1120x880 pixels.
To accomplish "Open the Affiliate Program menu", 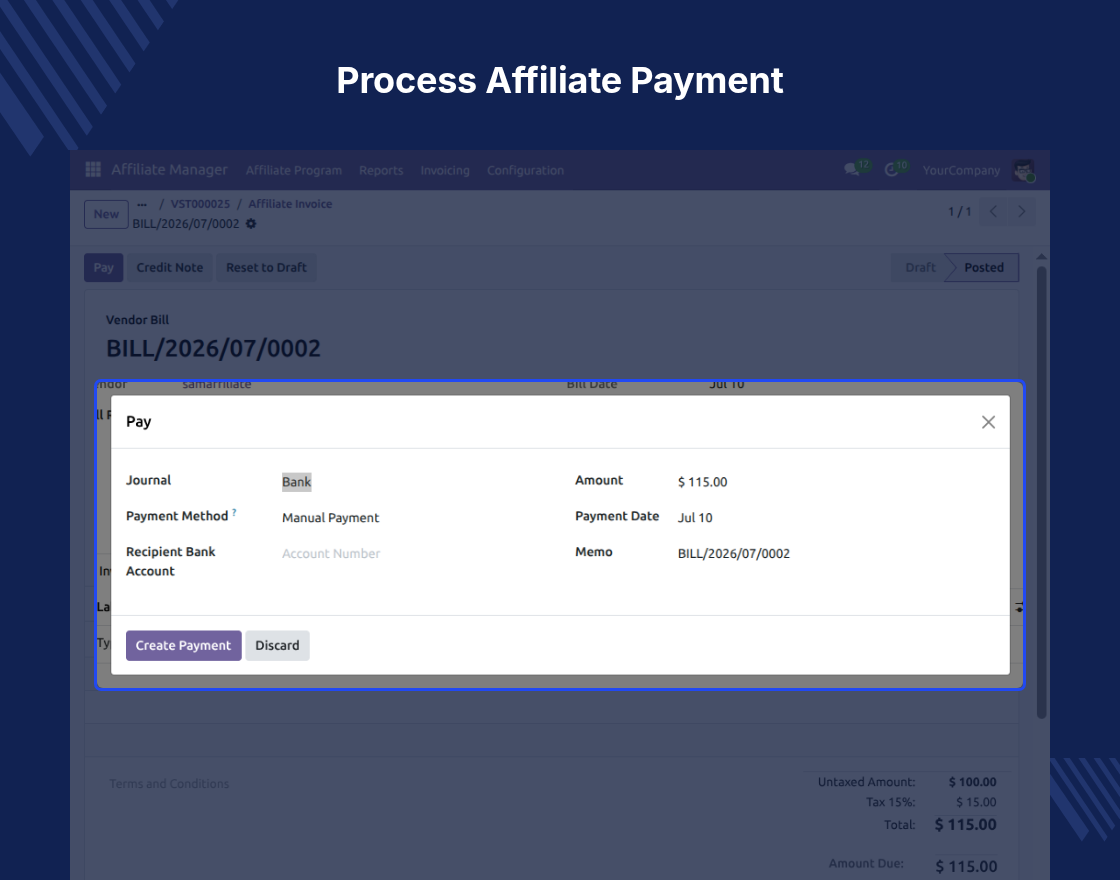I will [x=294, y=170].
